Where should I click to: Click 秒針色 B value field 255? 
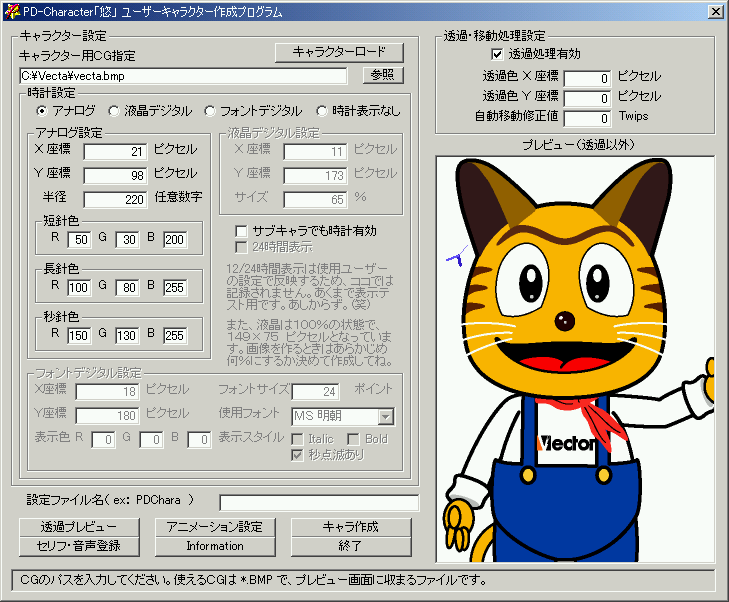175,336
